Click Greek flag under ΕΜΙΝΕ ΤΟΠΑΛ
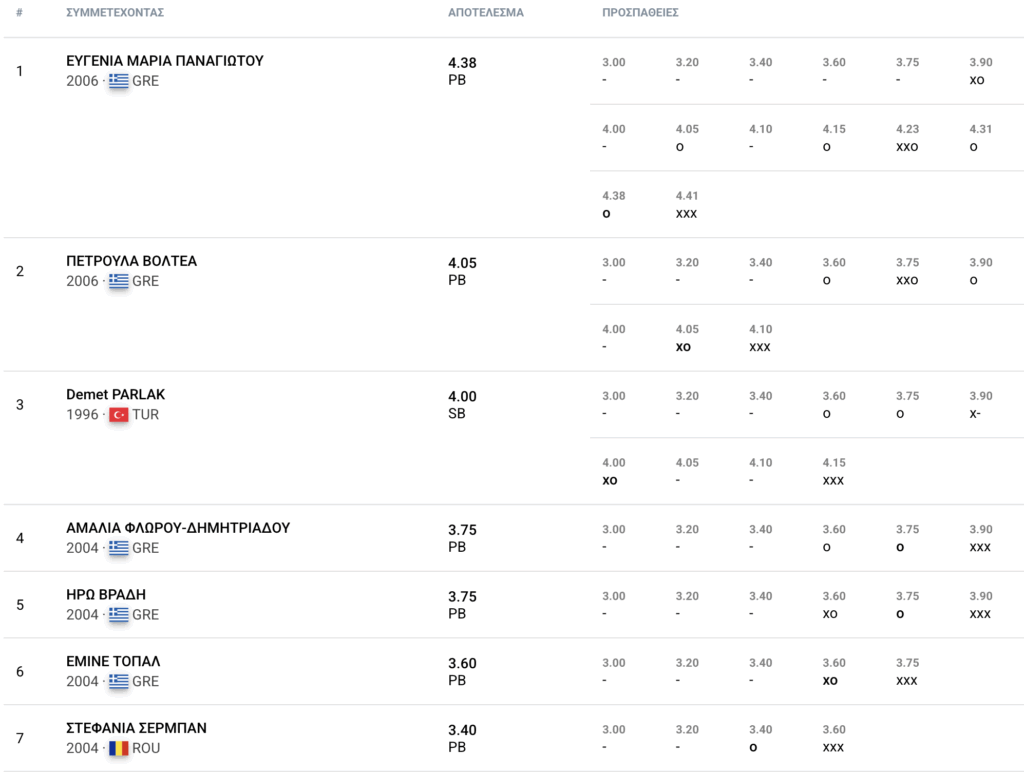 [x=118, y=681]
